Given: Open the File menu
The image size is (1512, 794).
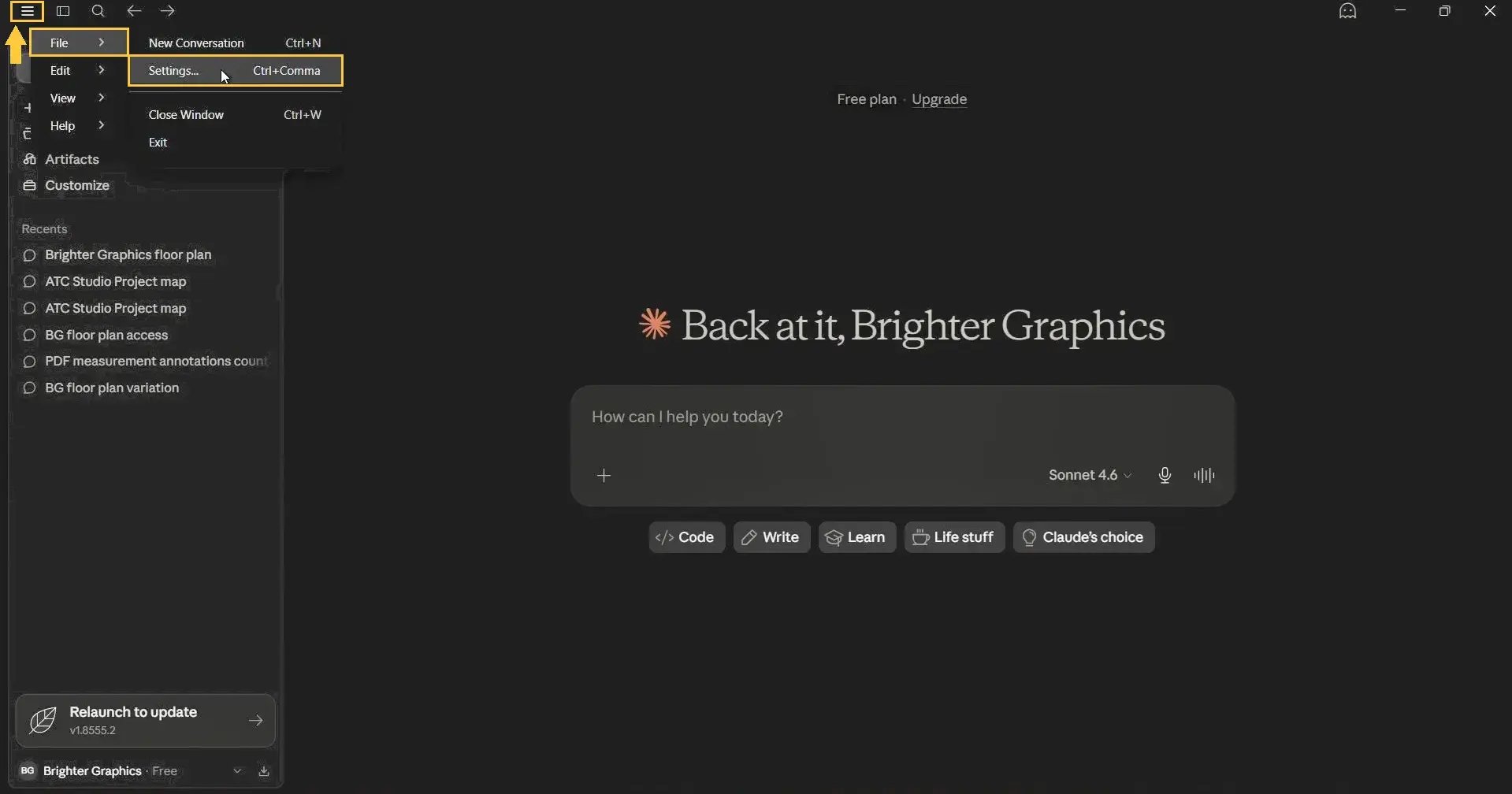Looking at the screenshot, I should (x=78, y=43).
